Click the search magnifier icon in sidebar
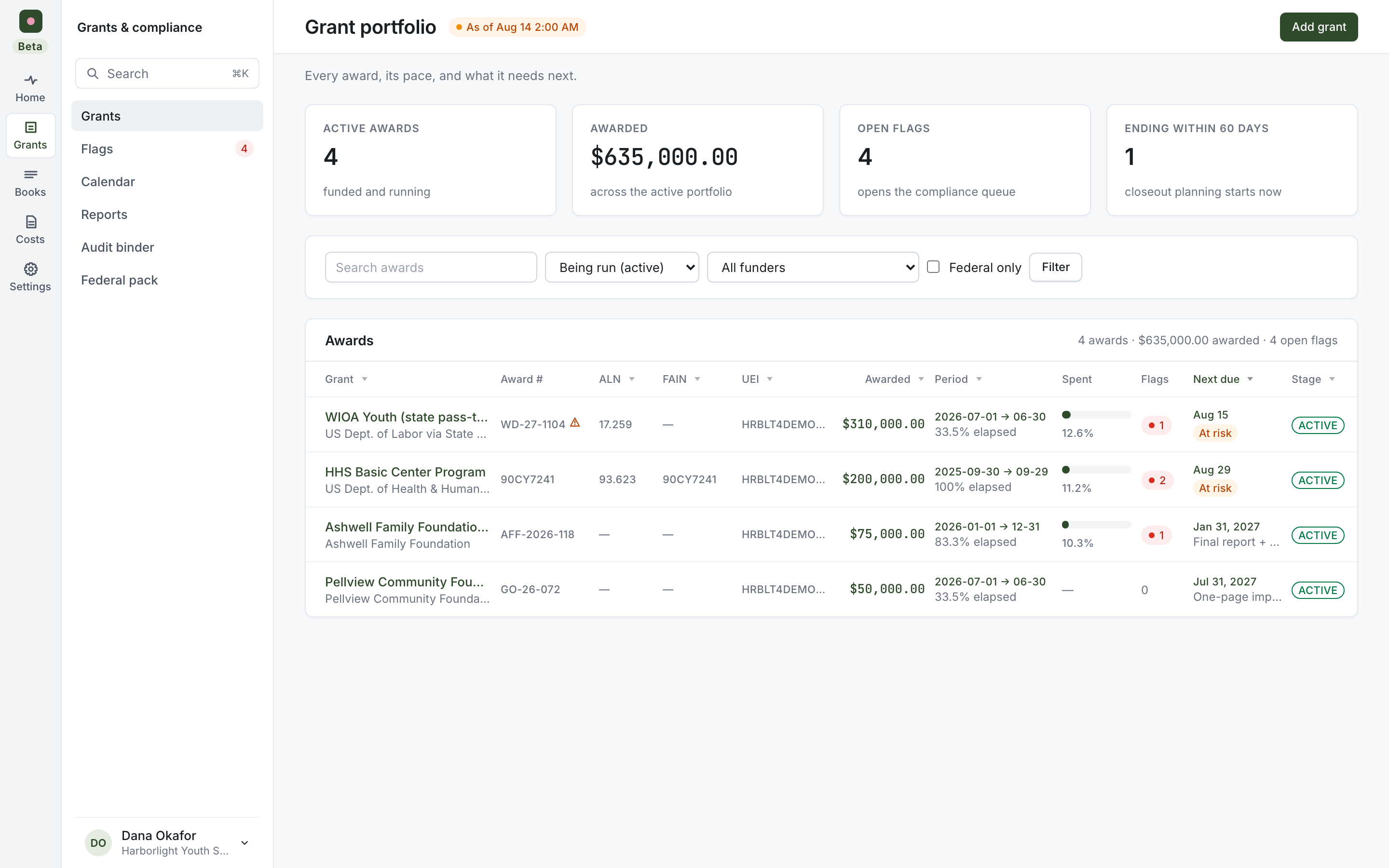The height and width of the screenshot is (868, 1389). click(x=93, y=73)
